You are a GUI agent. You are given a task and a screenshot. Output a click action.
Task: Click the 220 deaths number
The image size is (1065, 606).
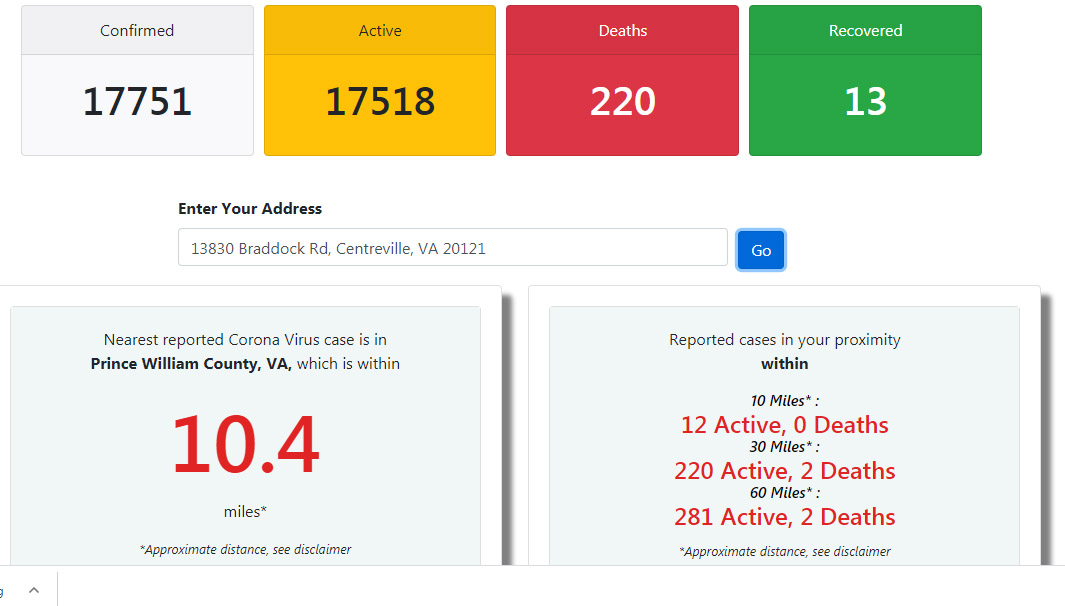[x=623, y=102]
